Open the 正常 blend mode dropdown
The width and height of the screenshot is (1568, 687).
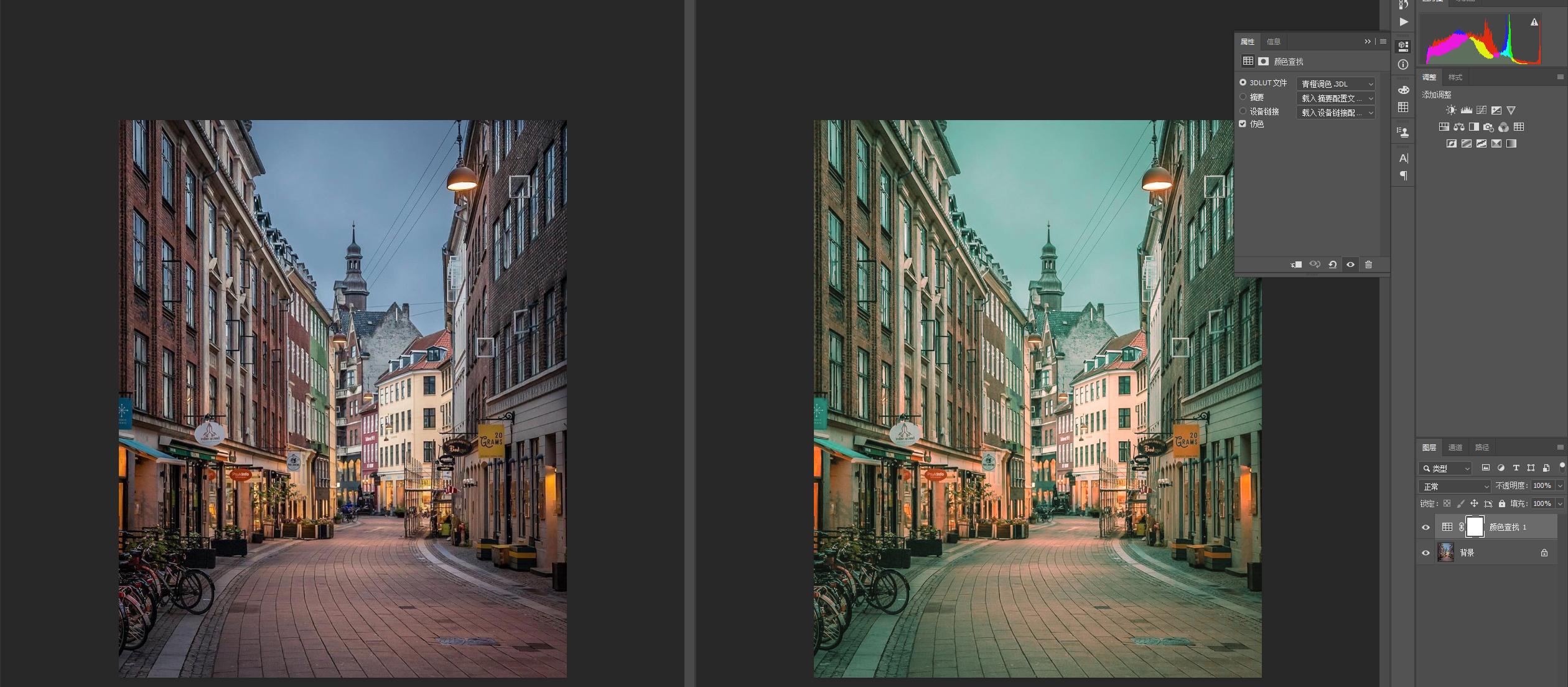point(1454,486)
